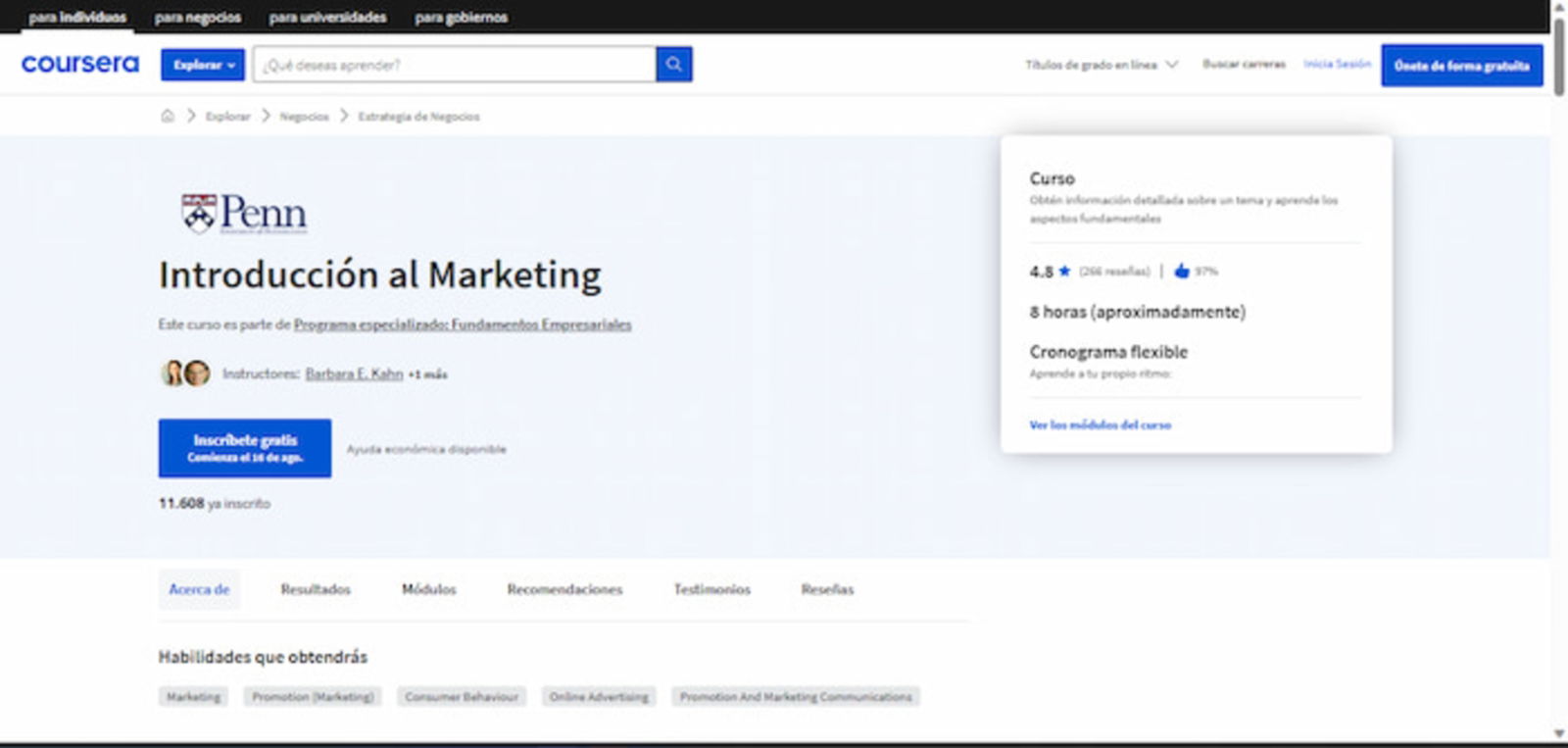This screenshot has width=1568, height=748.
Task: Click 'Inicia Sesión' link
Action: tap(1337, 64)
